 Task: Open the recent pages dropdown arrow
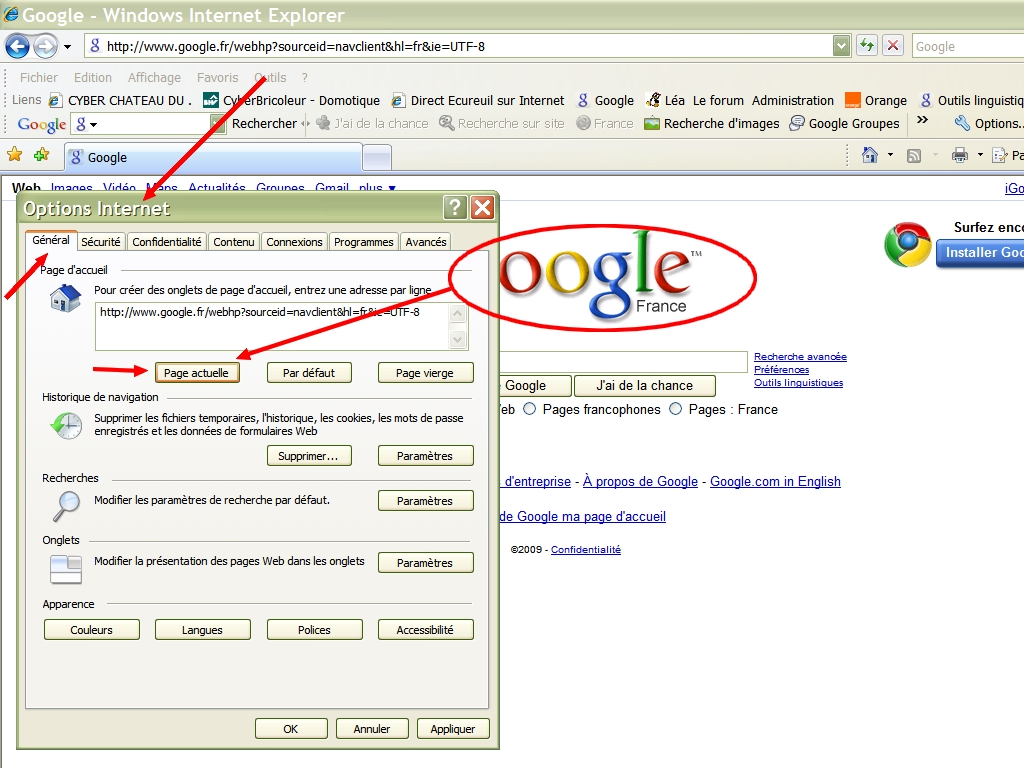pos(68,47)
